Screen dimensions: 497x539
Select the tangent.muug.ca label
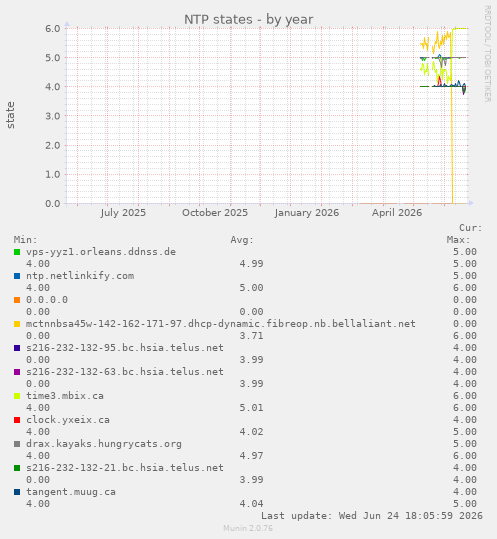point(71,492)
